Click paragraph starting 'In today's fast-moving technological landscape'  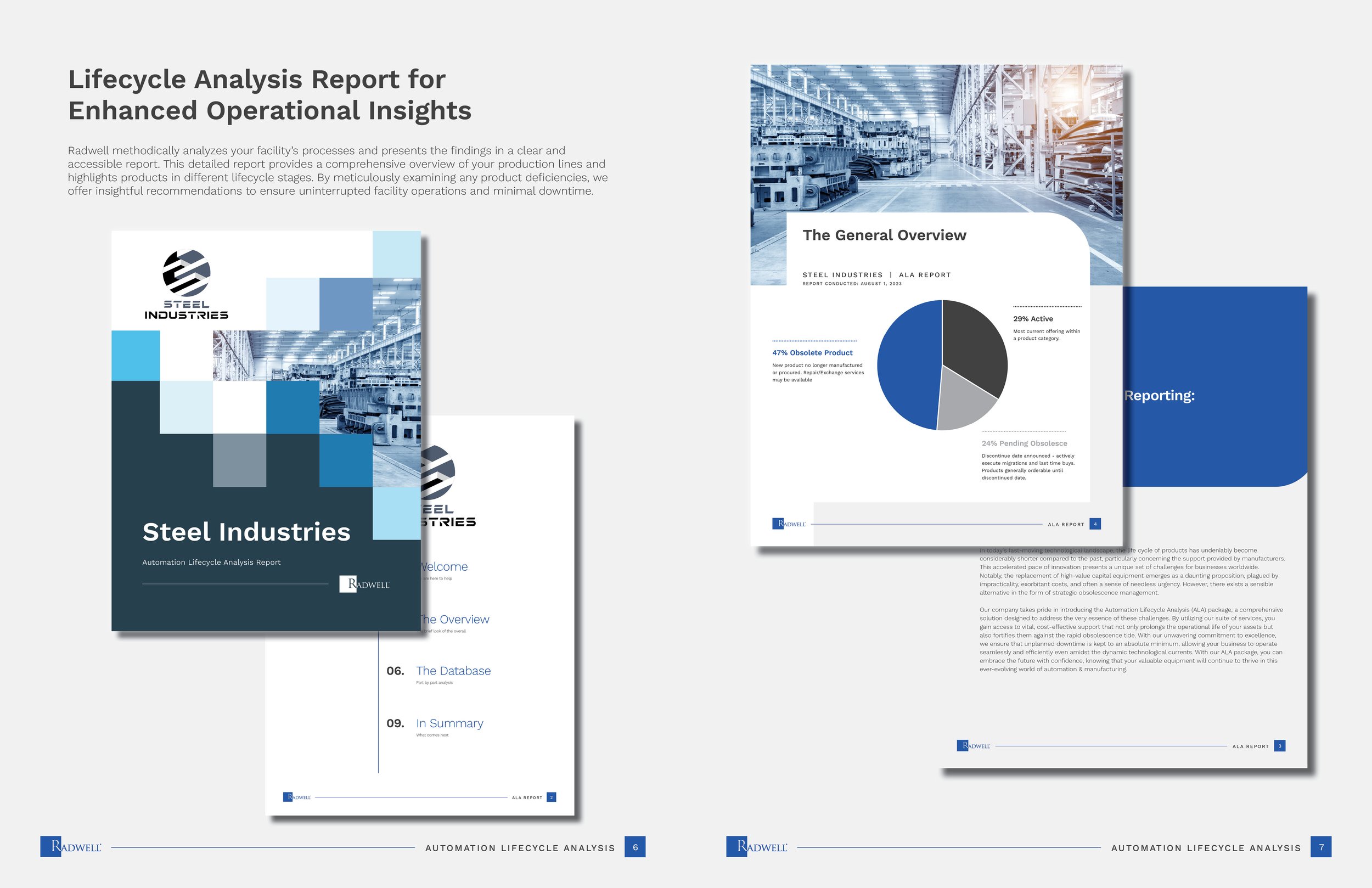pyautogui.click(x=1132, y=571)
